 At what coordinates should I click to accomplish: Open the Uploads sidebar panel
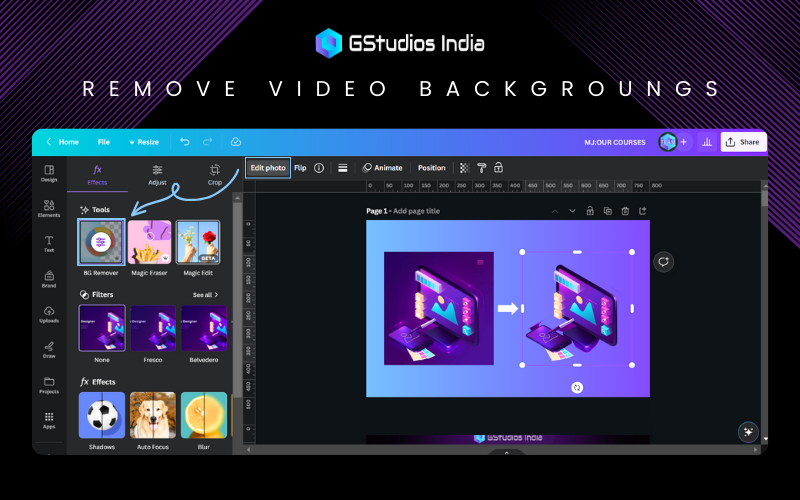(x=49, y=315)
